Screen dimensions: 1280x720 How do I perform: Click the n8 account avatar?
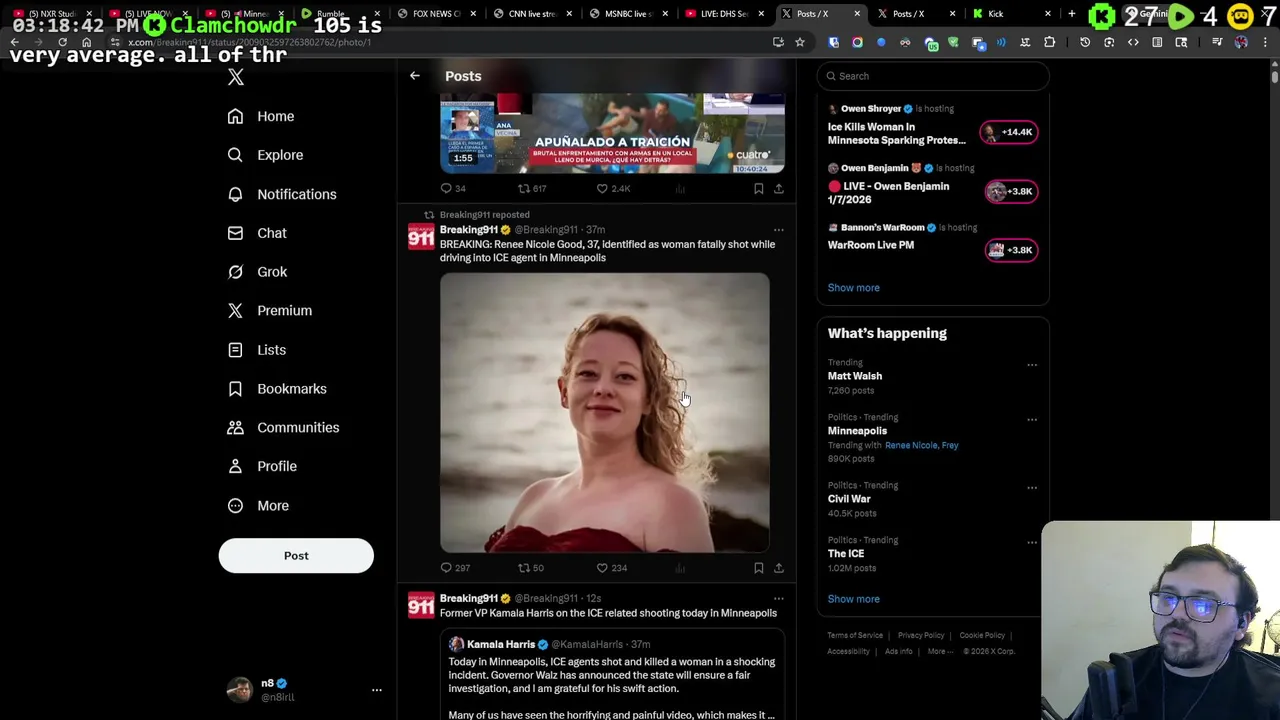240,690
